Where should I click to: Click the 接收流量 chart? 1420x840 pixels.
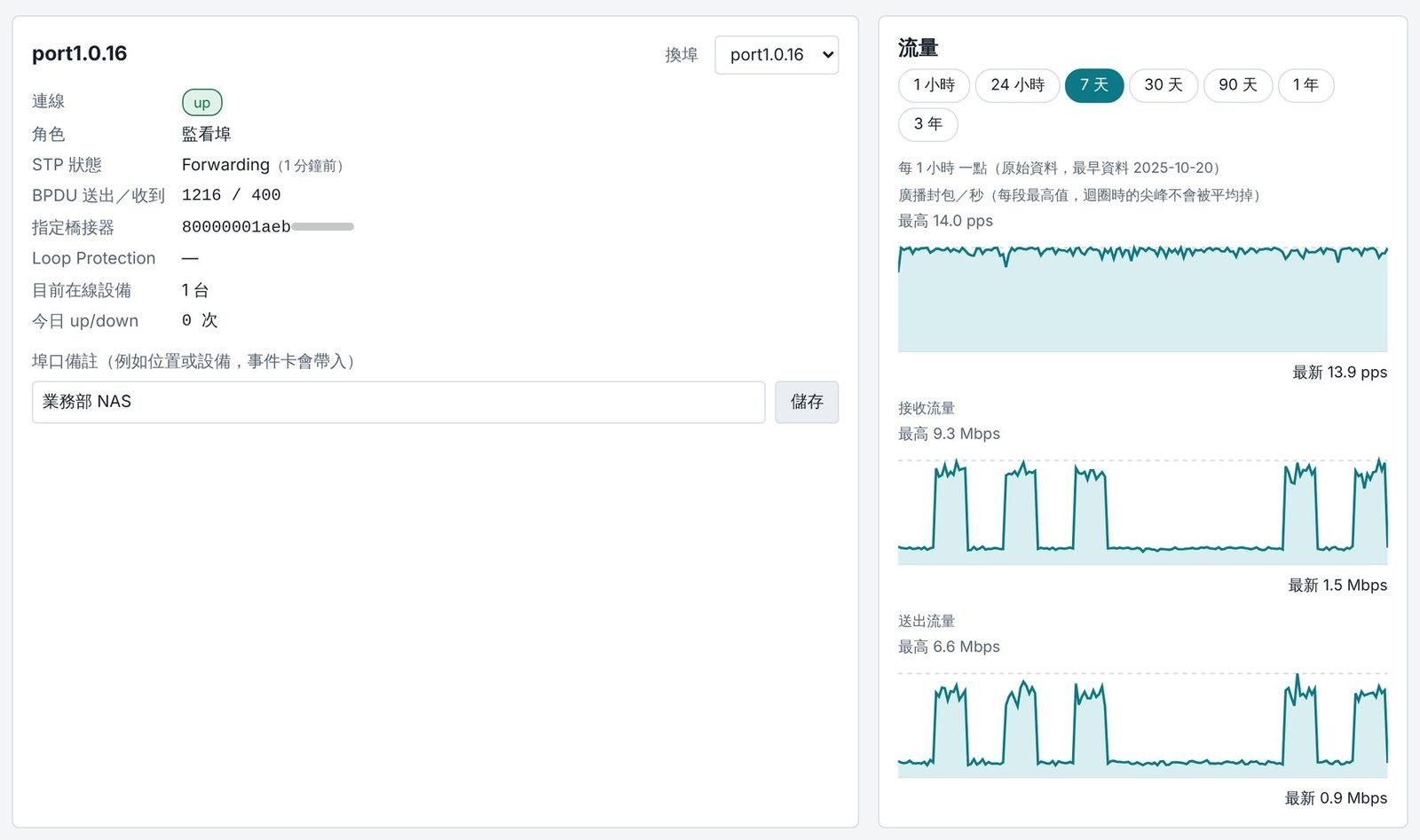point(1143,510)
